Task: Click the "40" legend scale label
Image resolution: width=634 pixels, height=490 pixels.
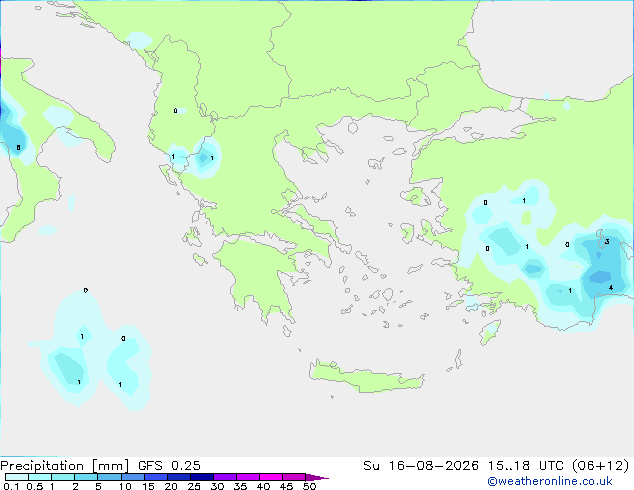Action: pyautogui.click(x=263, y=486)
